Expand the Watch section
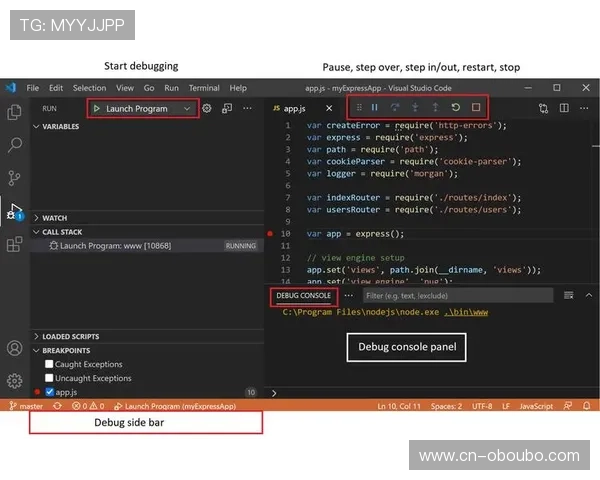The width and height of the screenshot is (600, 480). [55, 217]
